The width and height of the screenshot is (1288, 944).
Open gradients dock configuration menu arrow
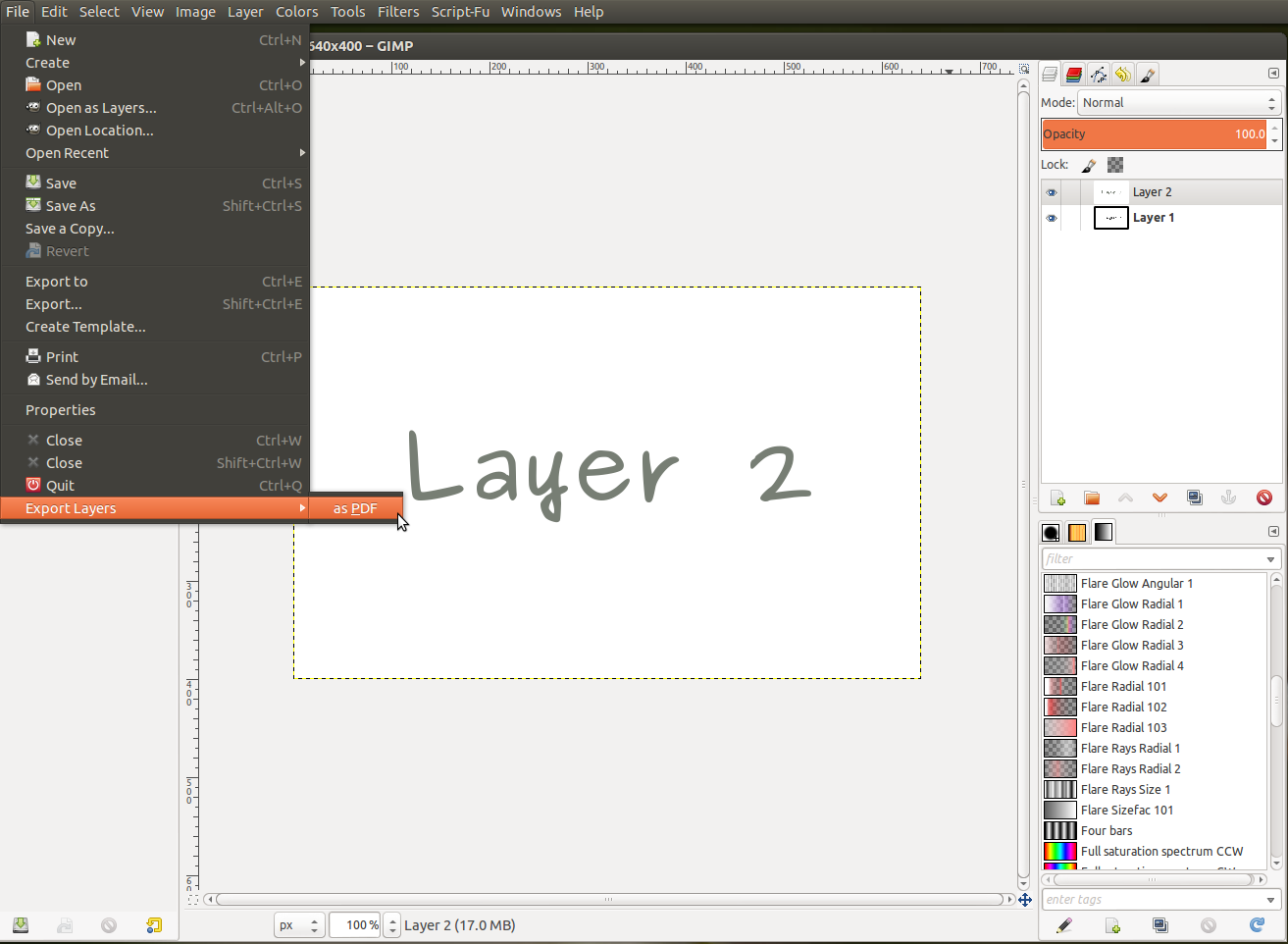pyautogui.click(x=1273, y=532)
